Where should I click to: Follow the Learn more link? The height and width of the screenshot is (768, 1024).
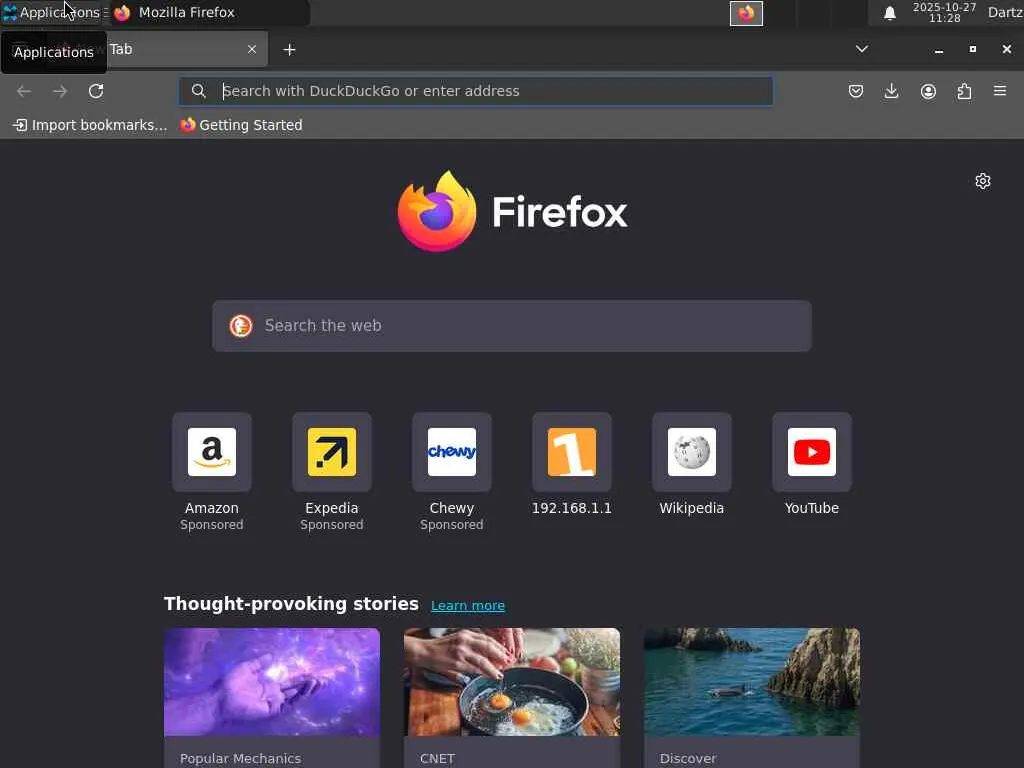click(x=468, y=605)
